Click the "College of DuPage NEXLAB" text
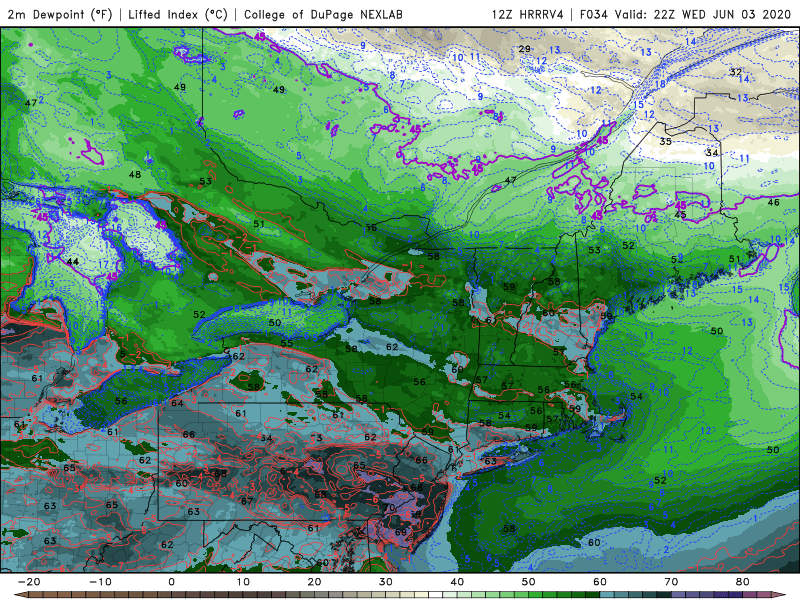Screen dimensions: 800x600 [323, 14]
